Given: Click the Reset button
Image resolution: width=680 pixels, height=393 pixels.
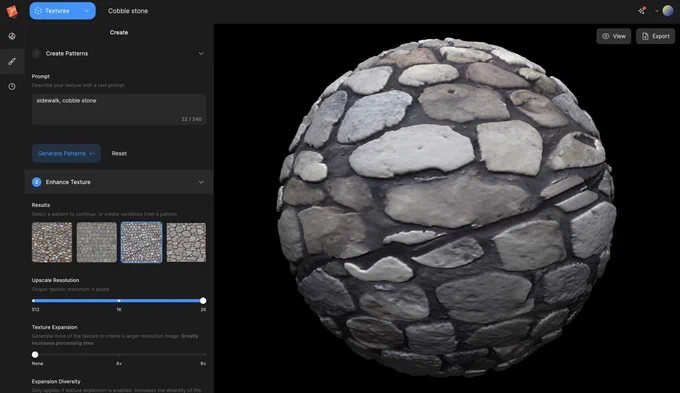Looking at the screenshot, I should coord(119,154).
